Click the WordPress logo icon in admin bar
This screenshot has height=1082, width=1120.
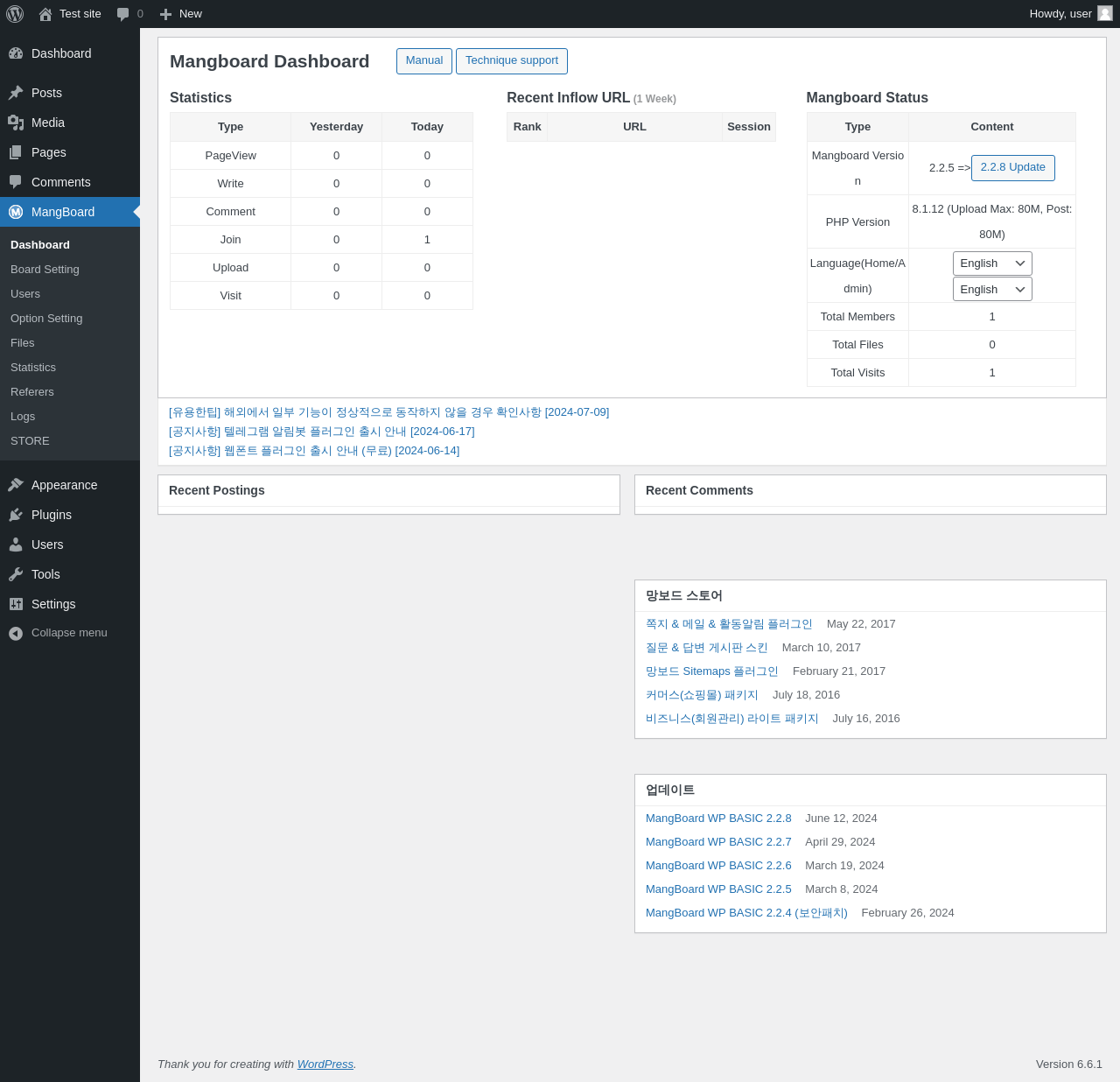[15, 14]
